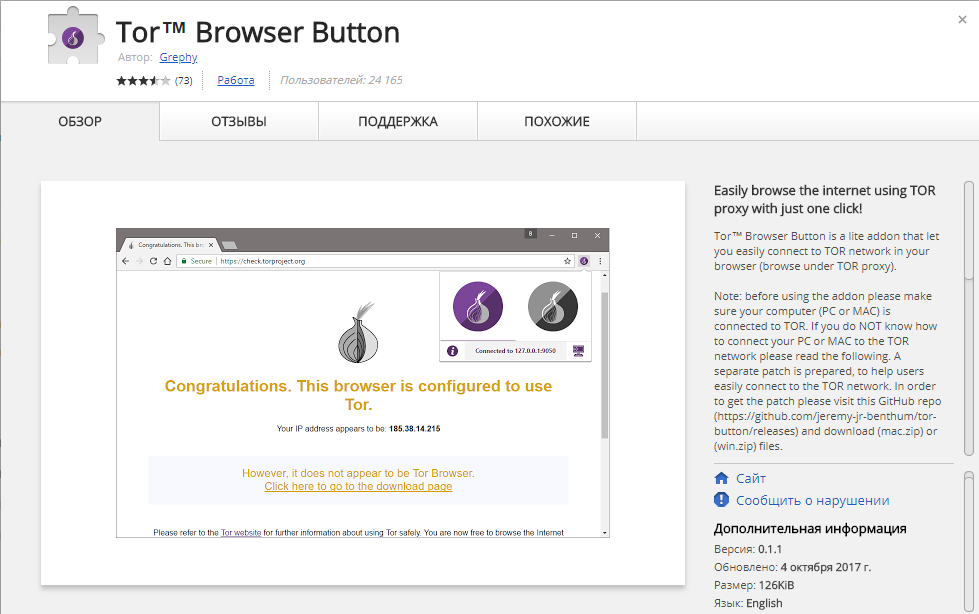The height and width of the screenshot is (614, 979).
Task: Click the back arrow in the preview browser
Action: [125, 261]
